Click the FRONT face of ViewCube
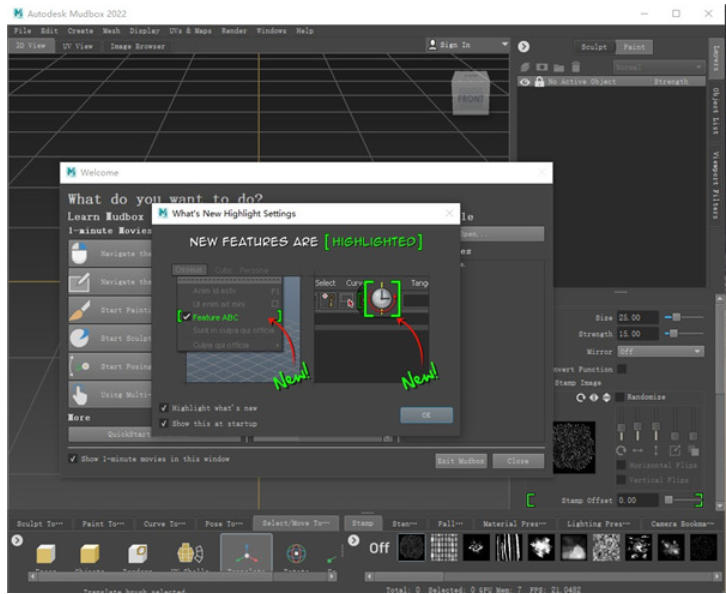 470,98
